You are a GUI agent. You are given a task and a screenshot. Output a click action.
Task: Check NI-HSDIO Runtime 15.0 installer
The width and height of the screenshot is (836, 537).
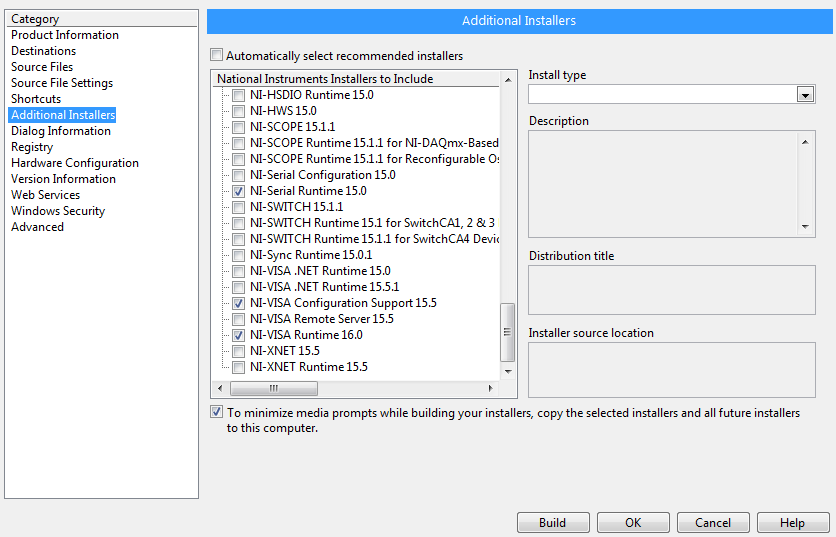pos(238,95)
